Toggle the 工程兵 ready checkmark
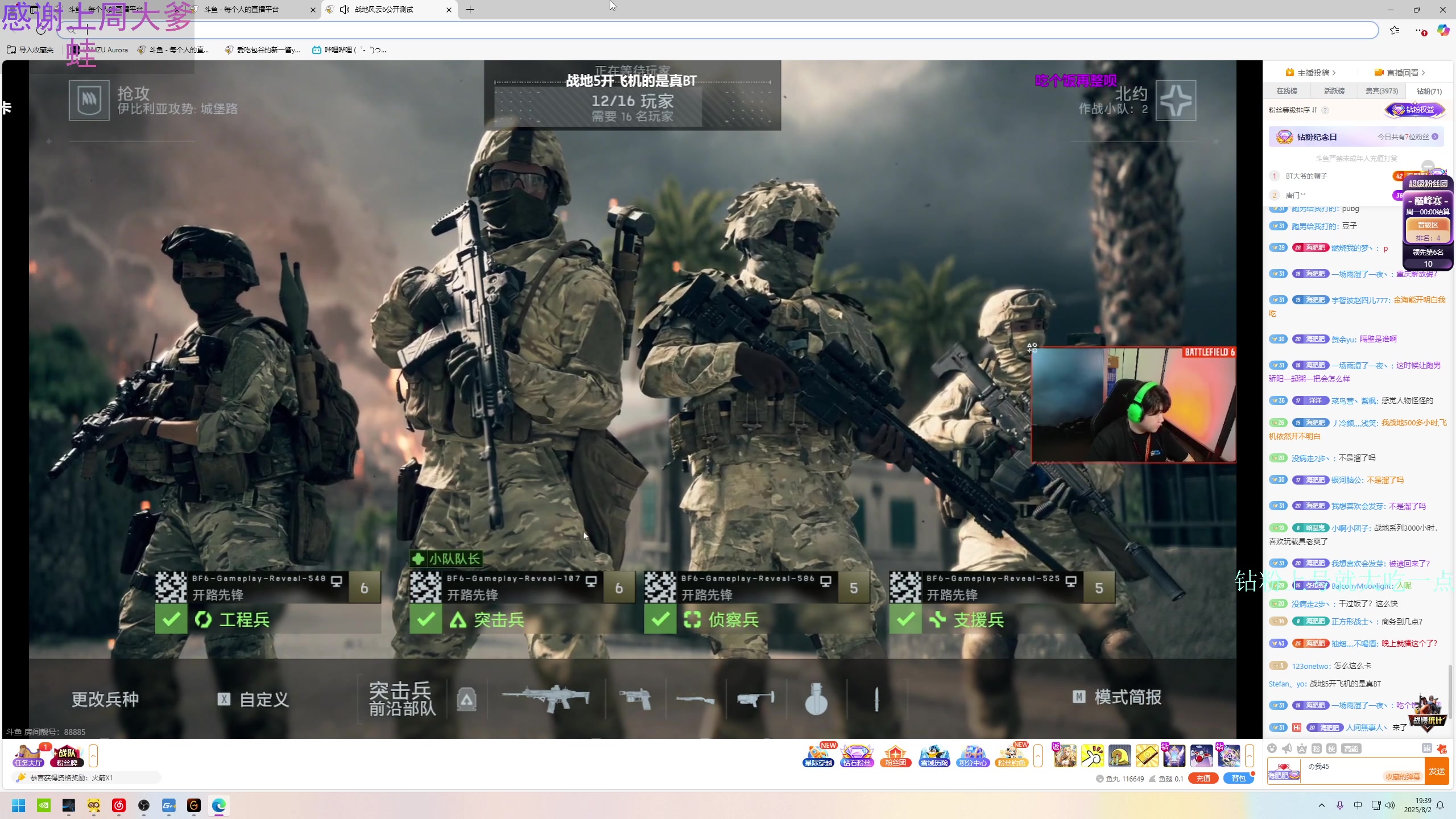 [171, 619]
